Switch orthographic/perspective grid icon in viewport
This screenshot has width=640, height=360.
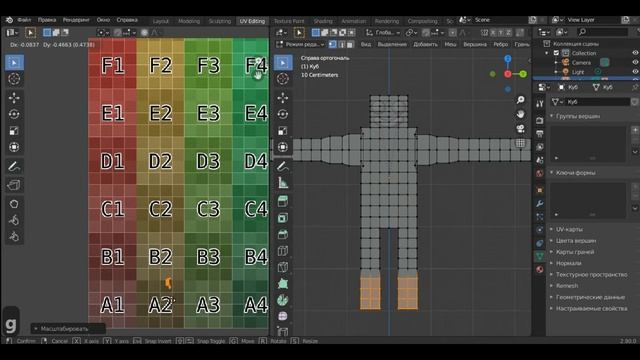tap(520, 143)
